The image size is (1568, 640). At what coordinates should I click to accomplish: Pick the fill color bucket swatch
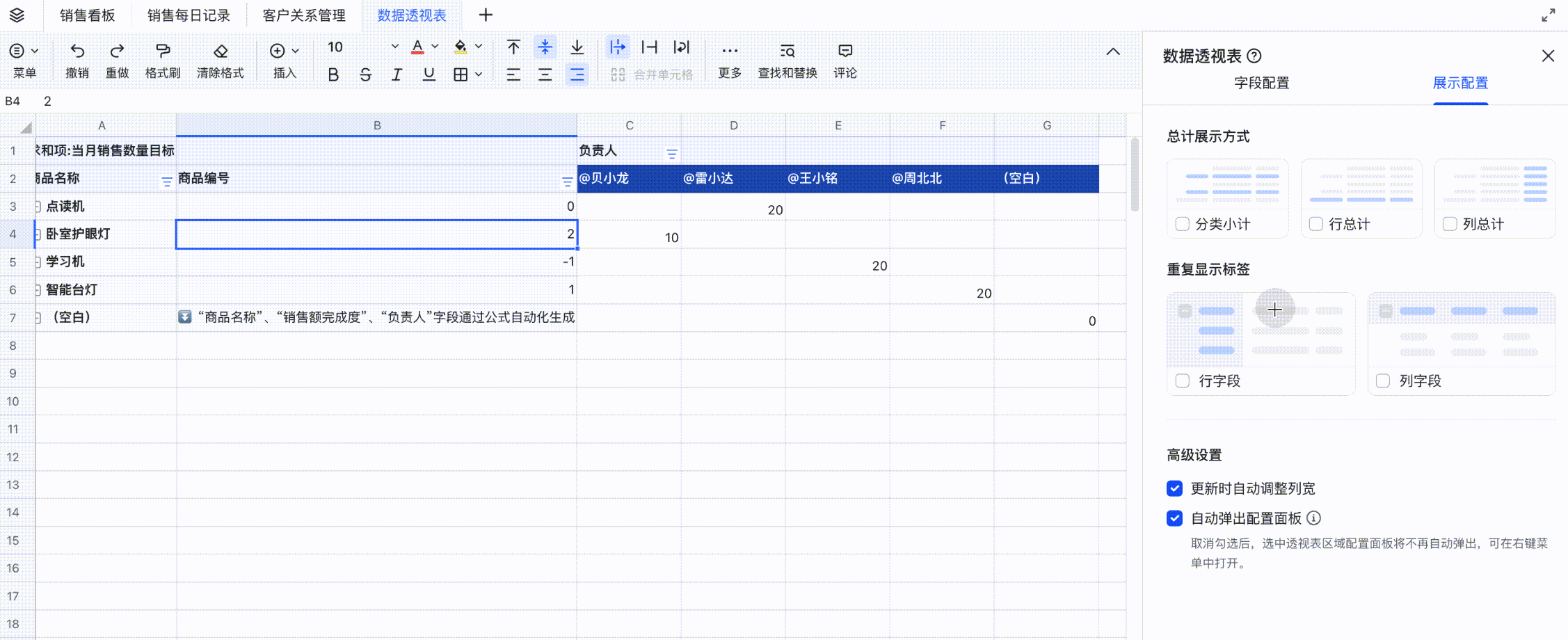(461, 47)
